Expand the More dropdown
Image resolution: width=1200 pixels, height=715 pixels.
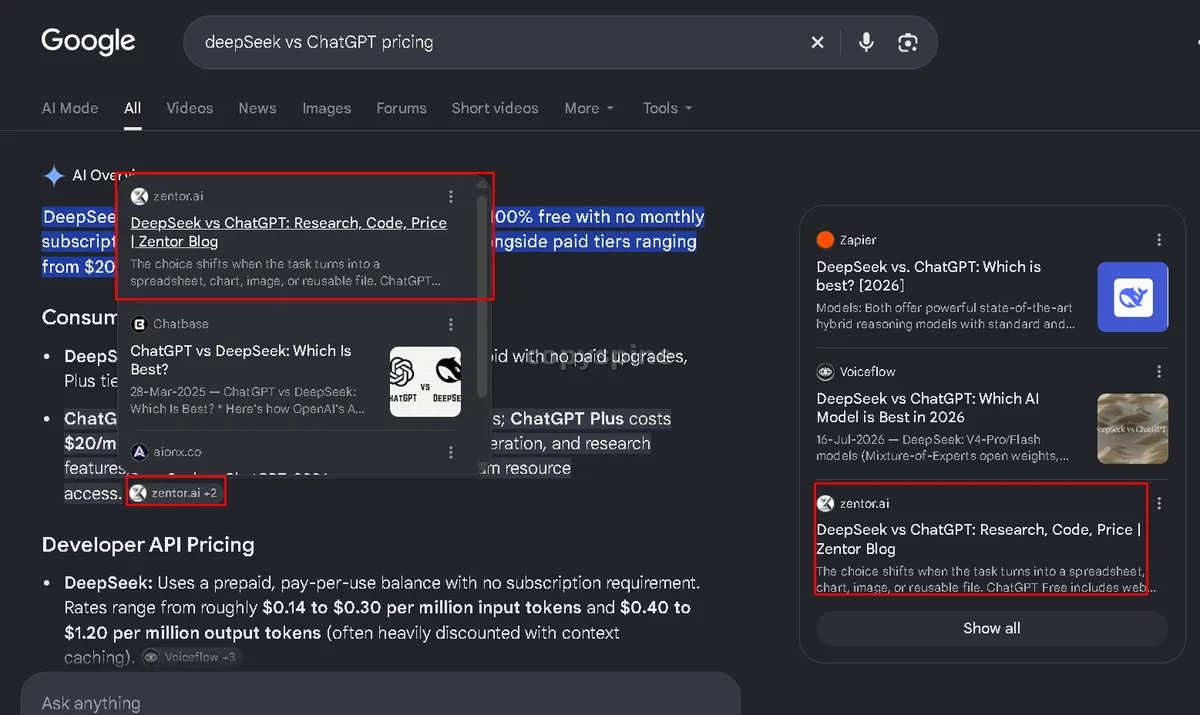pos(589,108)
